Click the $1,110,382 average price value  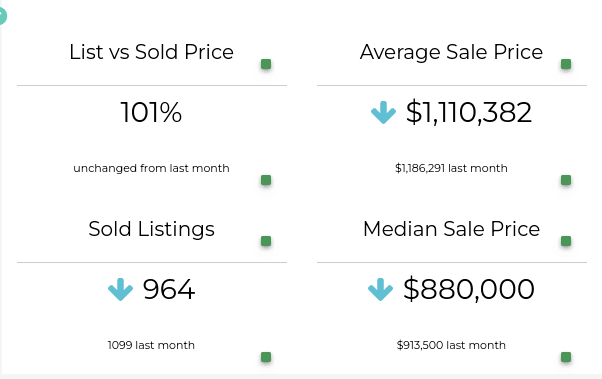[469, 113]
